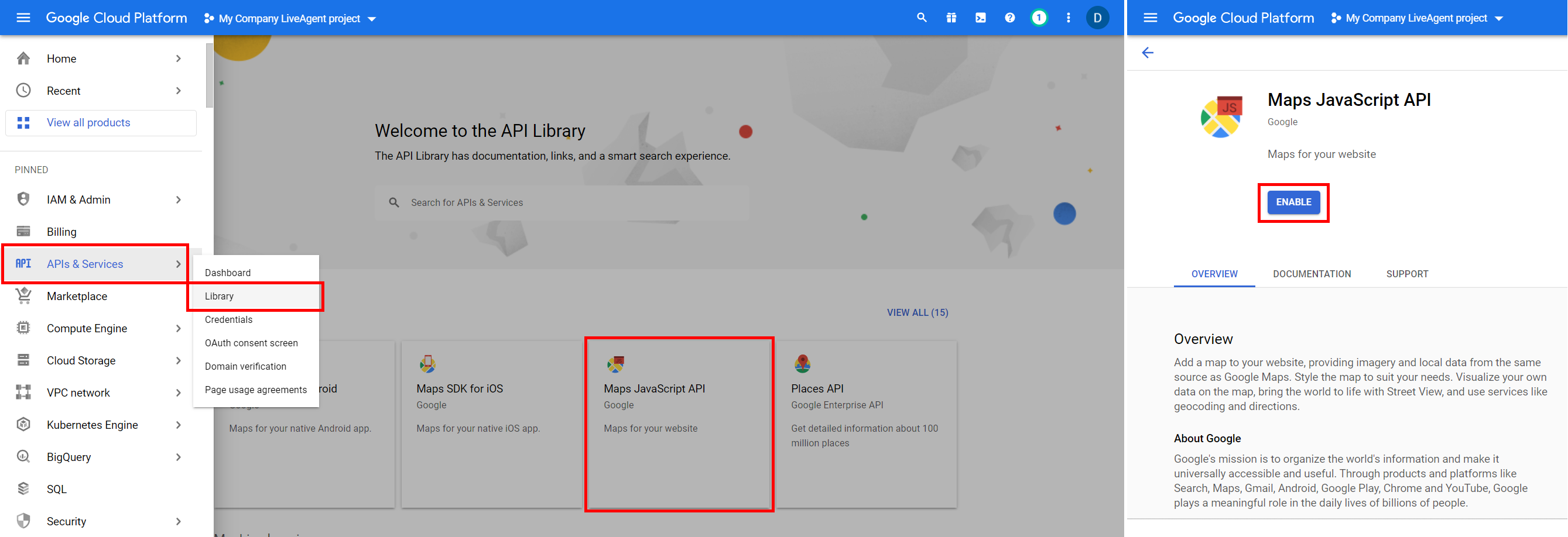Screen dimensions: 1568x537
Task: Expand the Compute Engine chevron
Action: pos(179,328)
